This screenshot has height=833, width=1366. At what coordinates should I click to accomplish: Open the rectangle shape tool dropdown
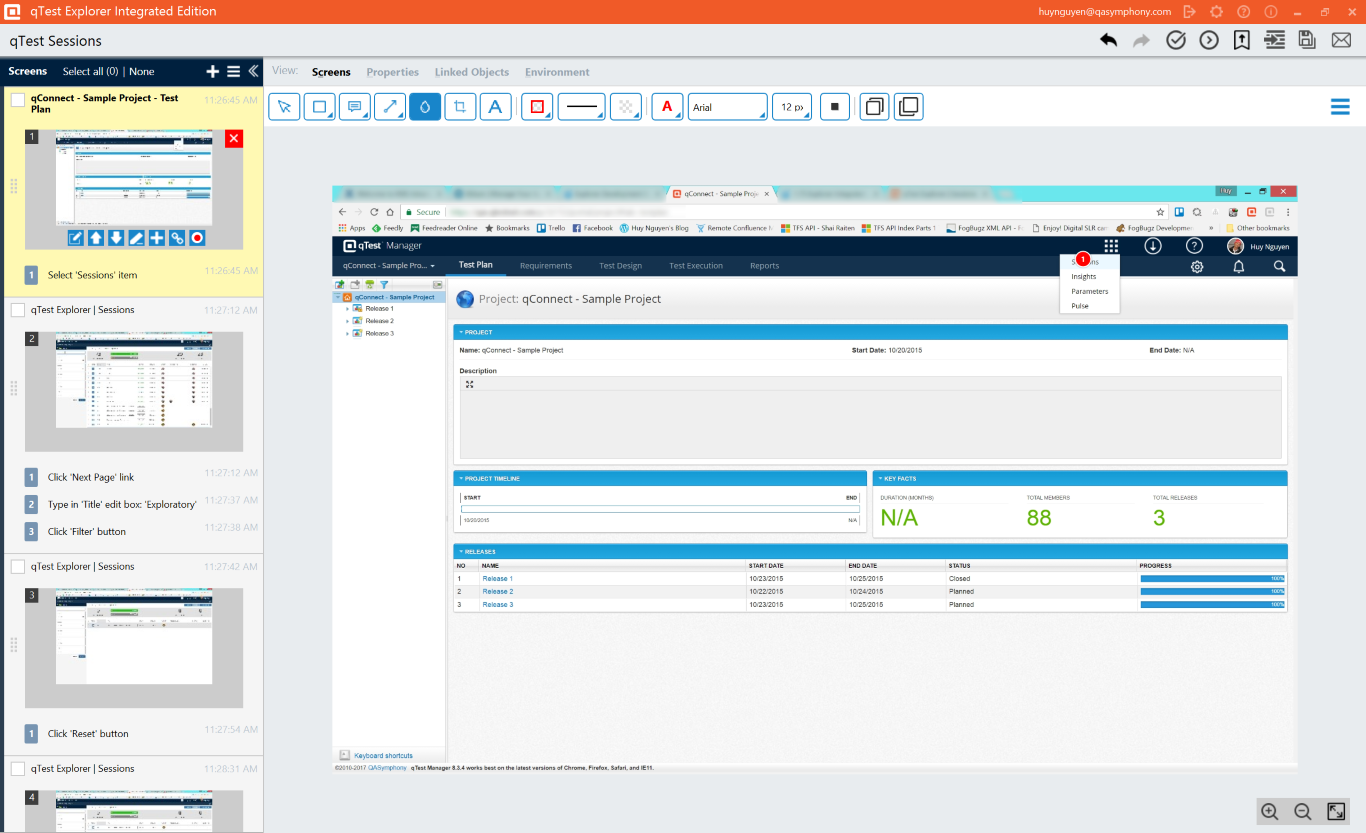click(x=320, y=106)
